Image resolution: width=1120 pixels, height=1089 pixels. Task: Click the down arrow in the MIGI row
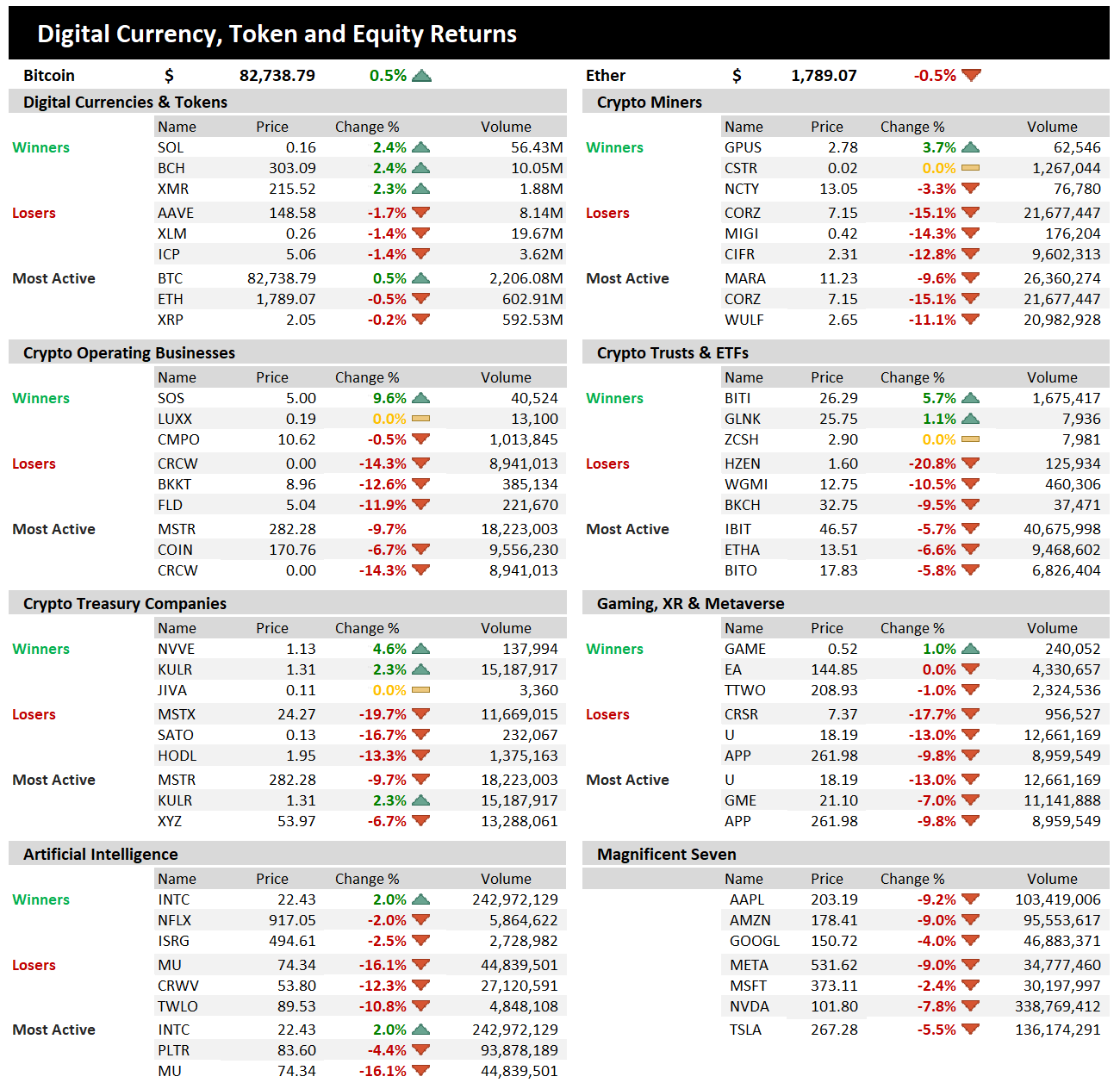(970, 233)
